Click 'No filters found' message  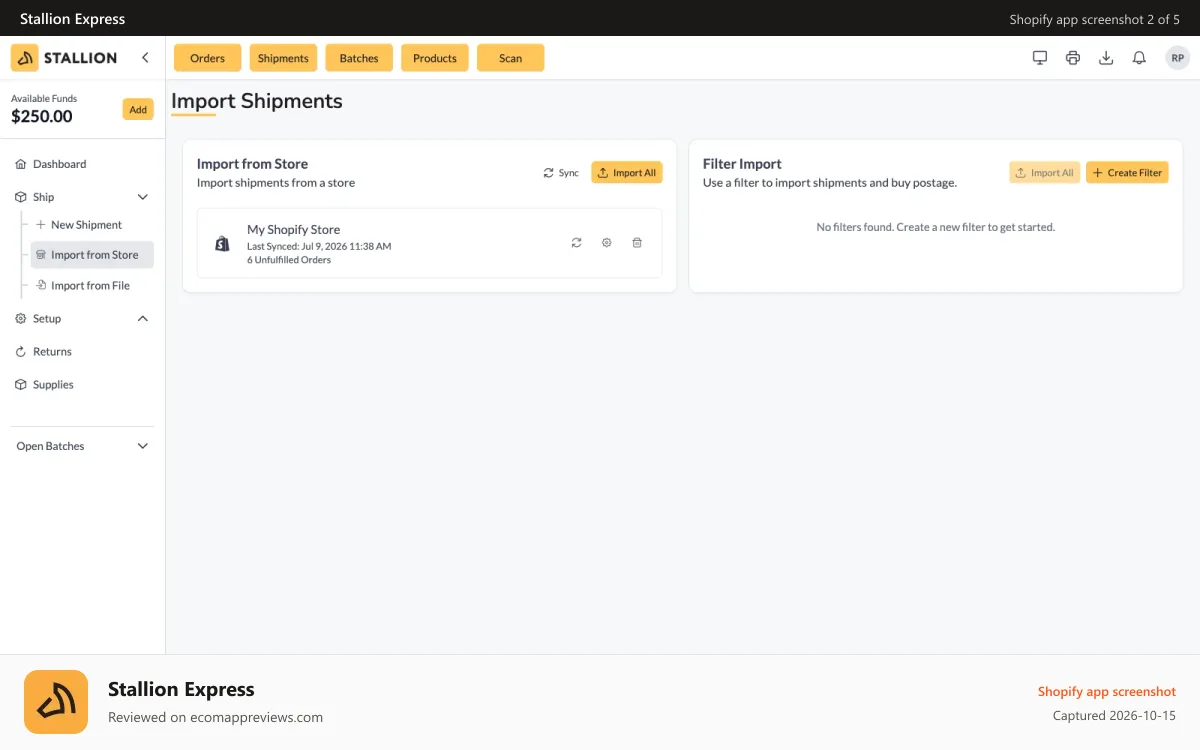pyautogui.click(x=936, y=227)
